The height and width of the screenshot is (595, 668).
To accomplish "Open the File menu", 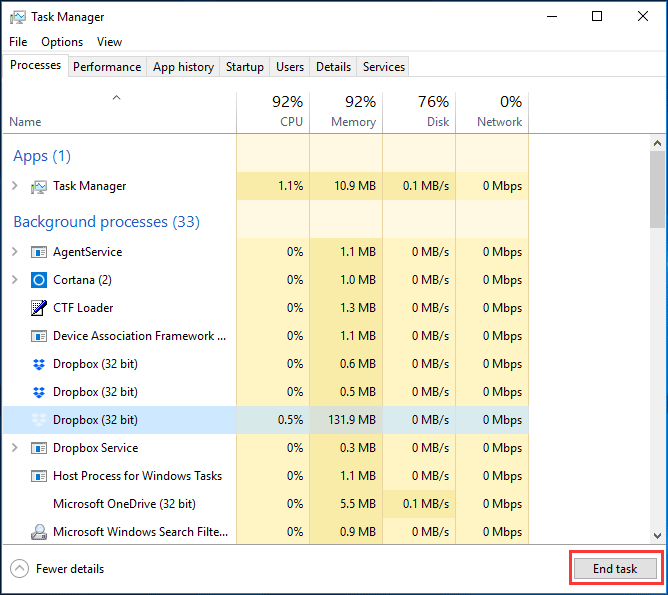I will [18, 42].
